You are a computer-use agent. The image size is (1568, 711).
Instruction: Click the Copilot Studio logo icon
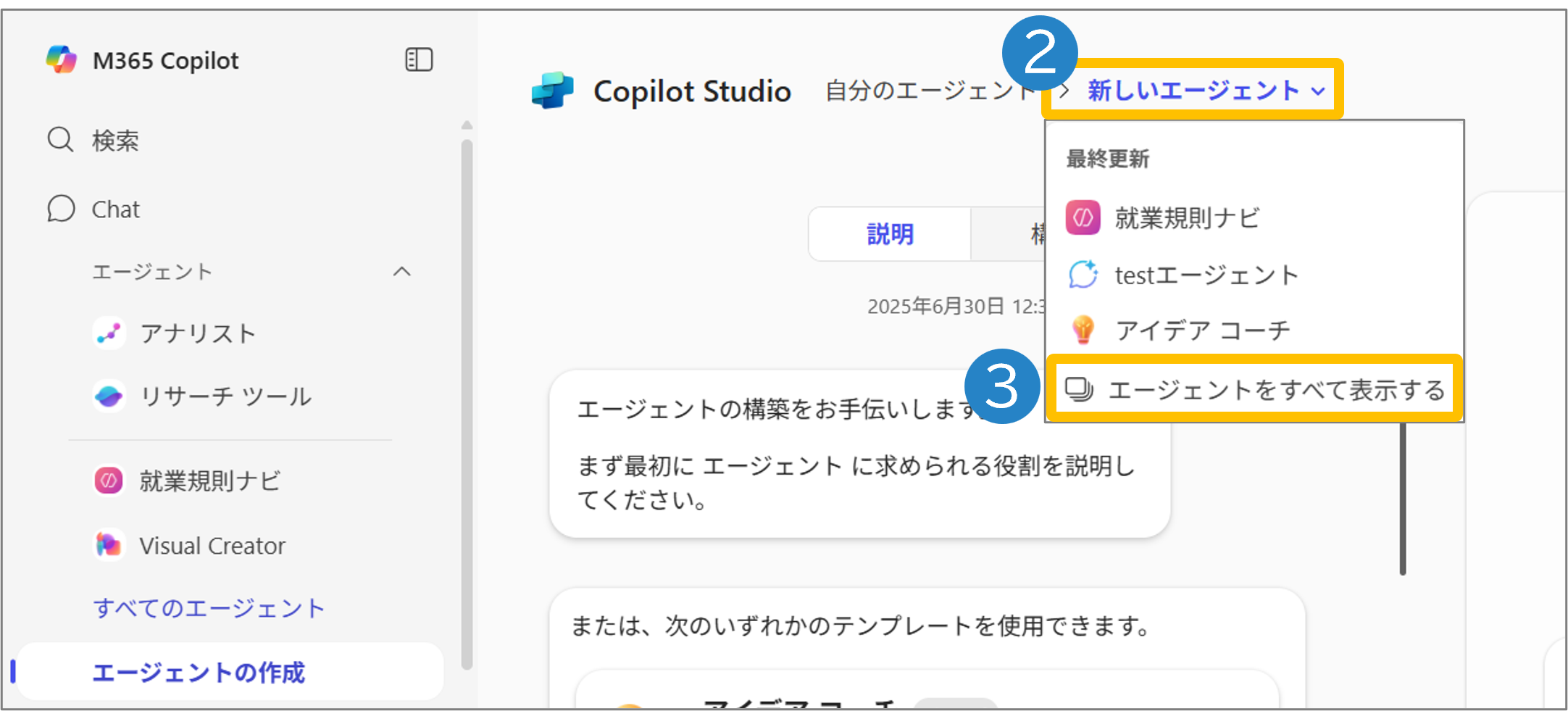pyautogui.click(x=553, y=91)
